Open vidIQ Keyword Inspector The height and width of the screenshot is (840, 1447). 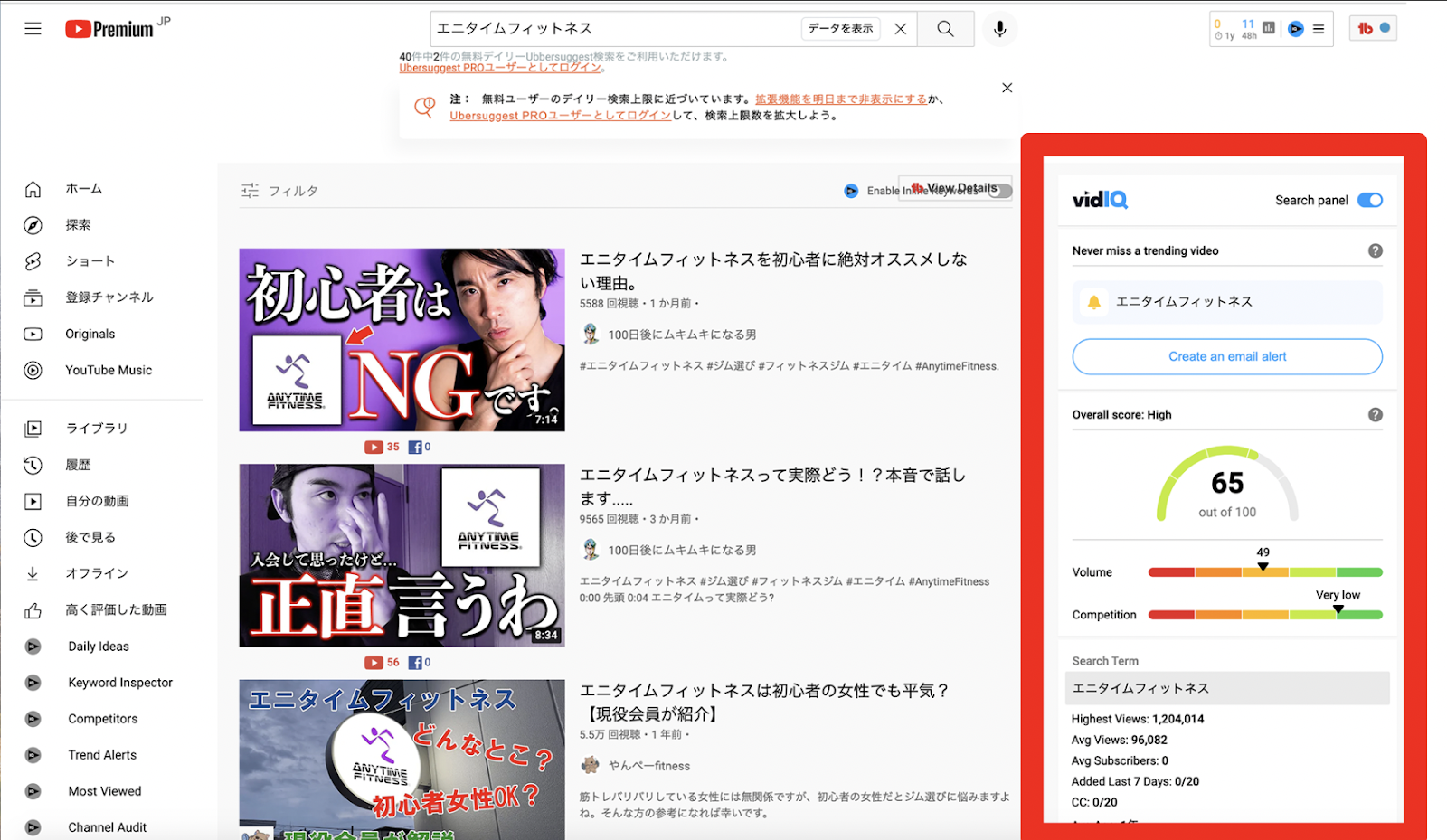[x=120, y=683]
